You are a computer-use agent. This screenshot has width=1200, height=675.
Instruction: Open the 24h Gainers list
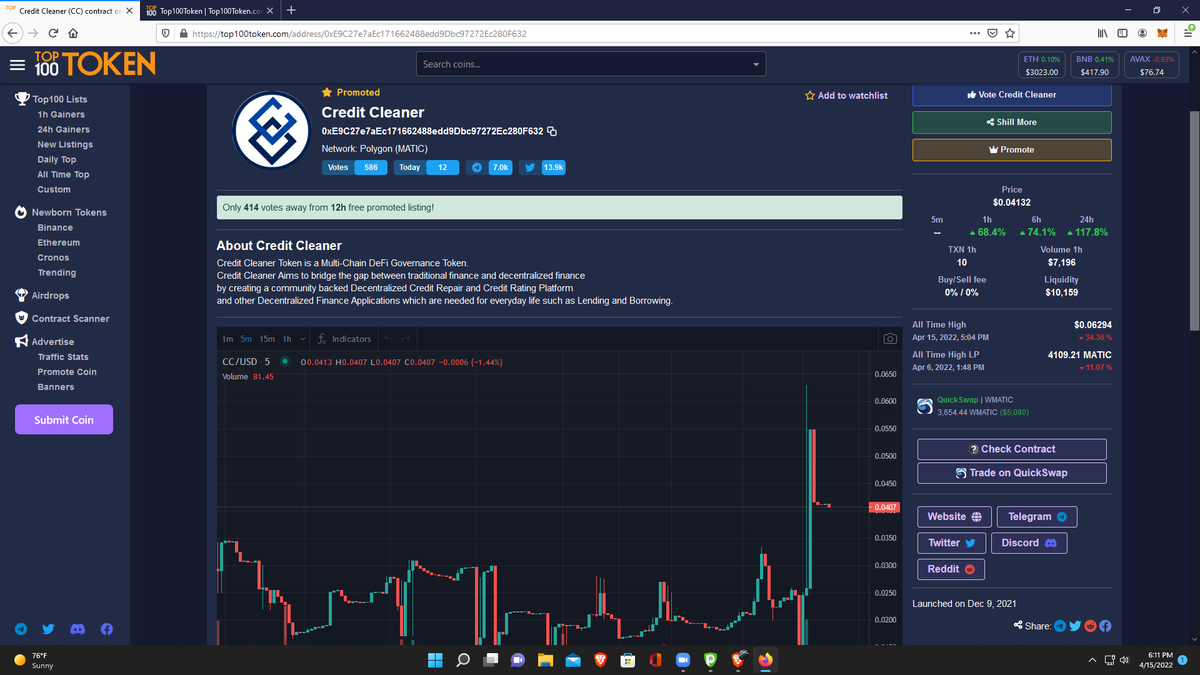[63, 129]
